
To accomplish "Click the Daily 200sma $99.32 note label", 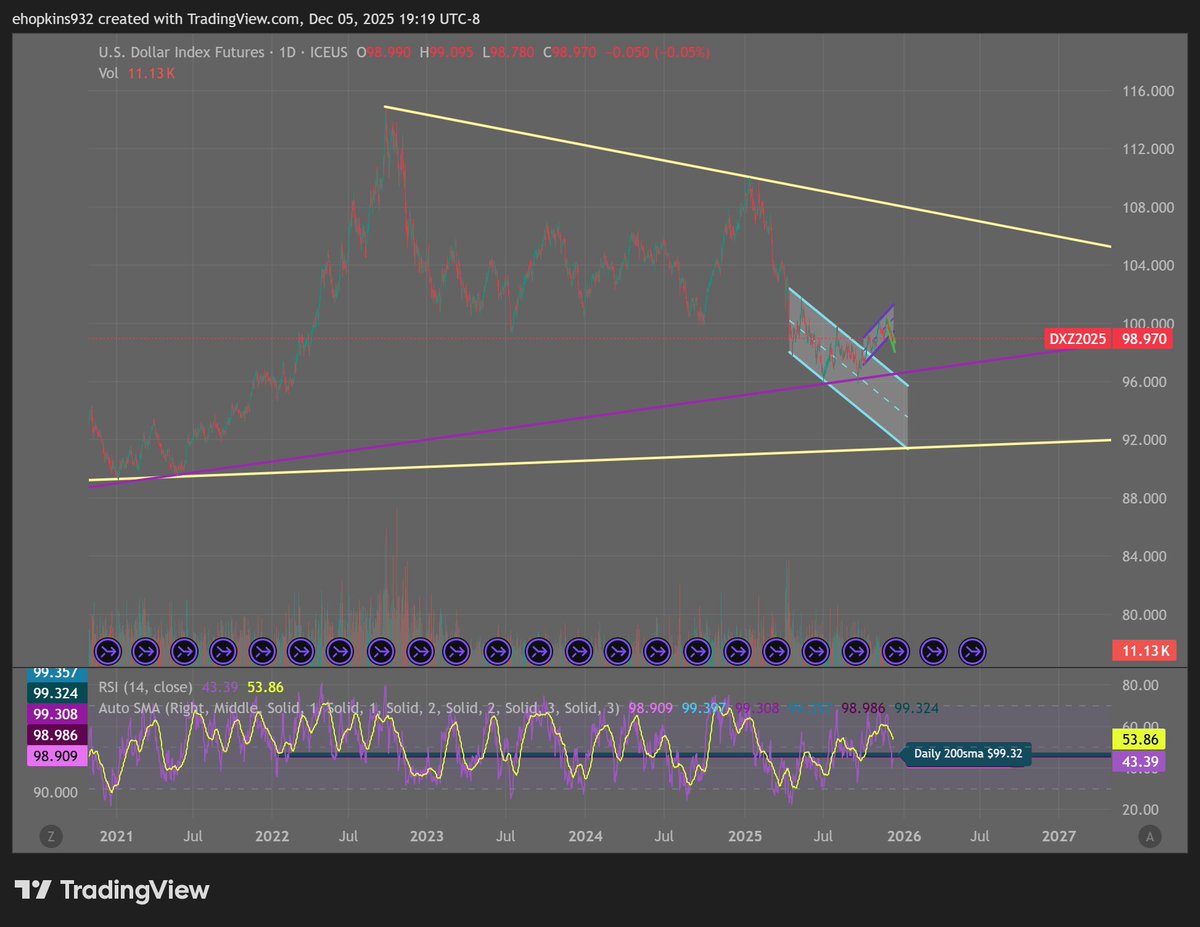I will tap(966, 755).
